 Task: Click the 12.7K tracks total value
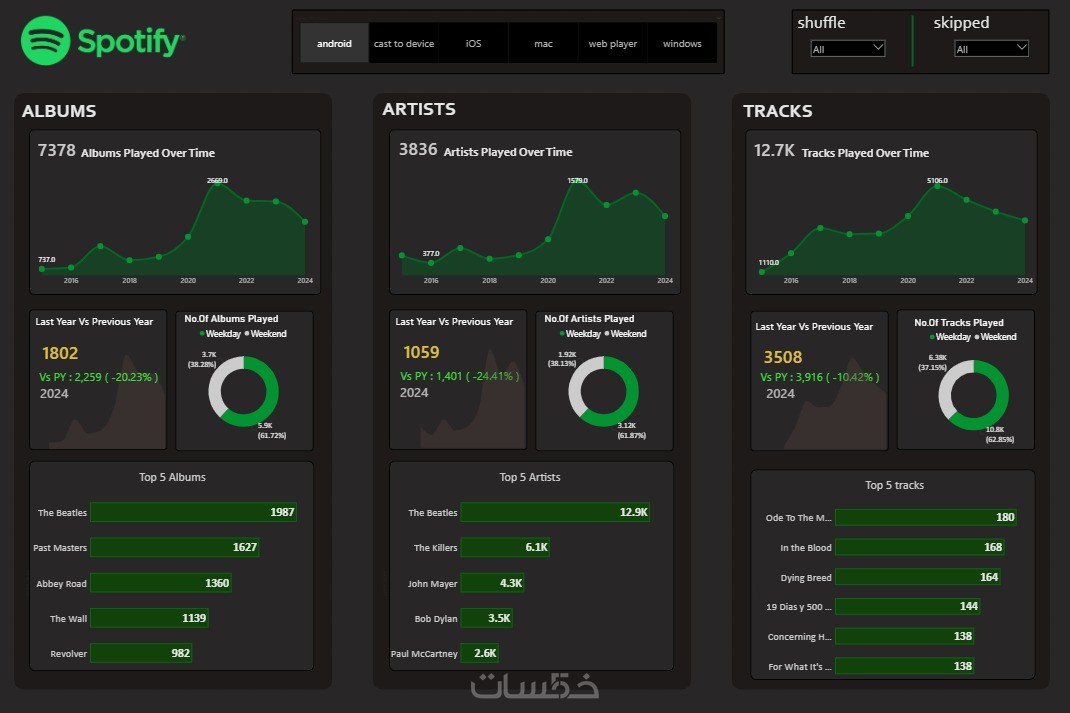(x=774, y=150)
